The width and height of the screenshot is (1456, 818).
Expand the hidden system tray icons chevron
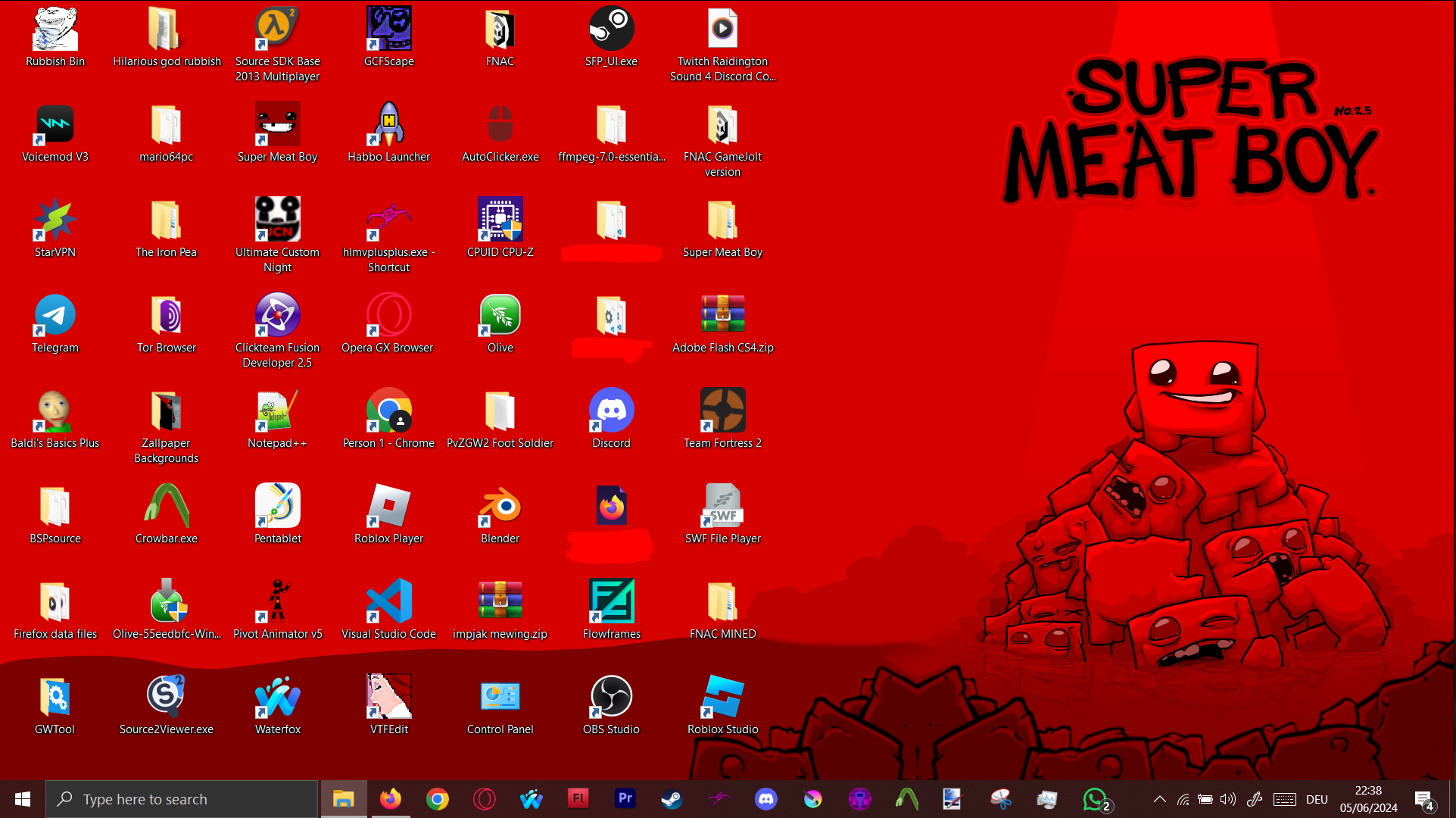pyautogui.click(x=1159, y=799)
